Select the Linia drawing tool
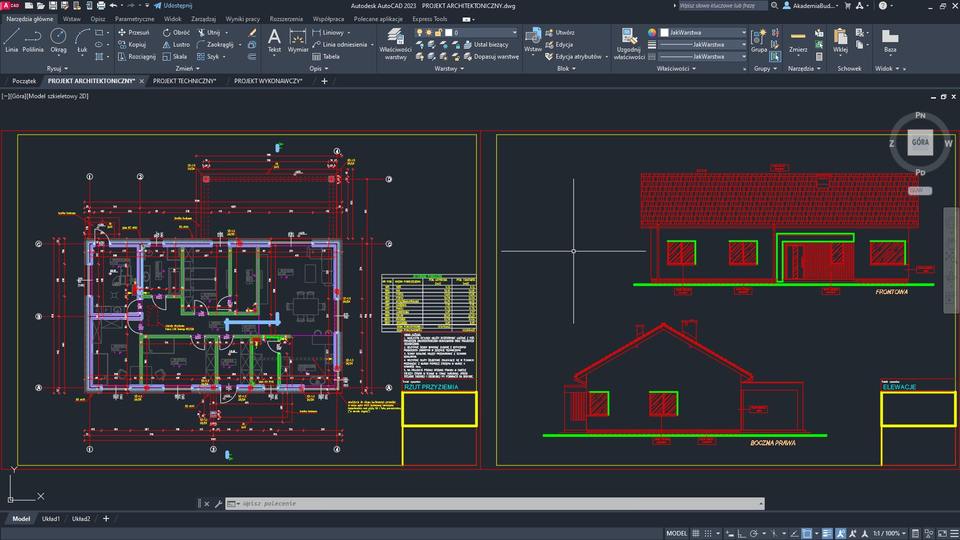This screenshot has height=540, width=960. tap(12, 39)
